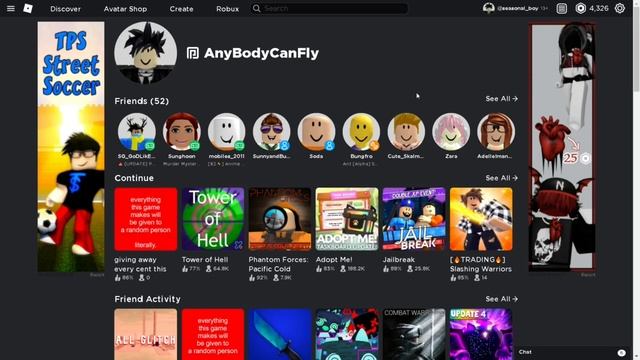Click the Jailbreak title text

pyautogui.click(x=399, y=260)
